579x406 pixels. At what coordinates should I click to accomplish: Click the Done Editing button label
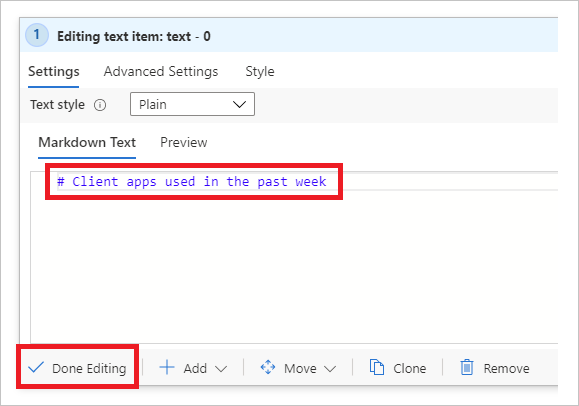[89, 368]
